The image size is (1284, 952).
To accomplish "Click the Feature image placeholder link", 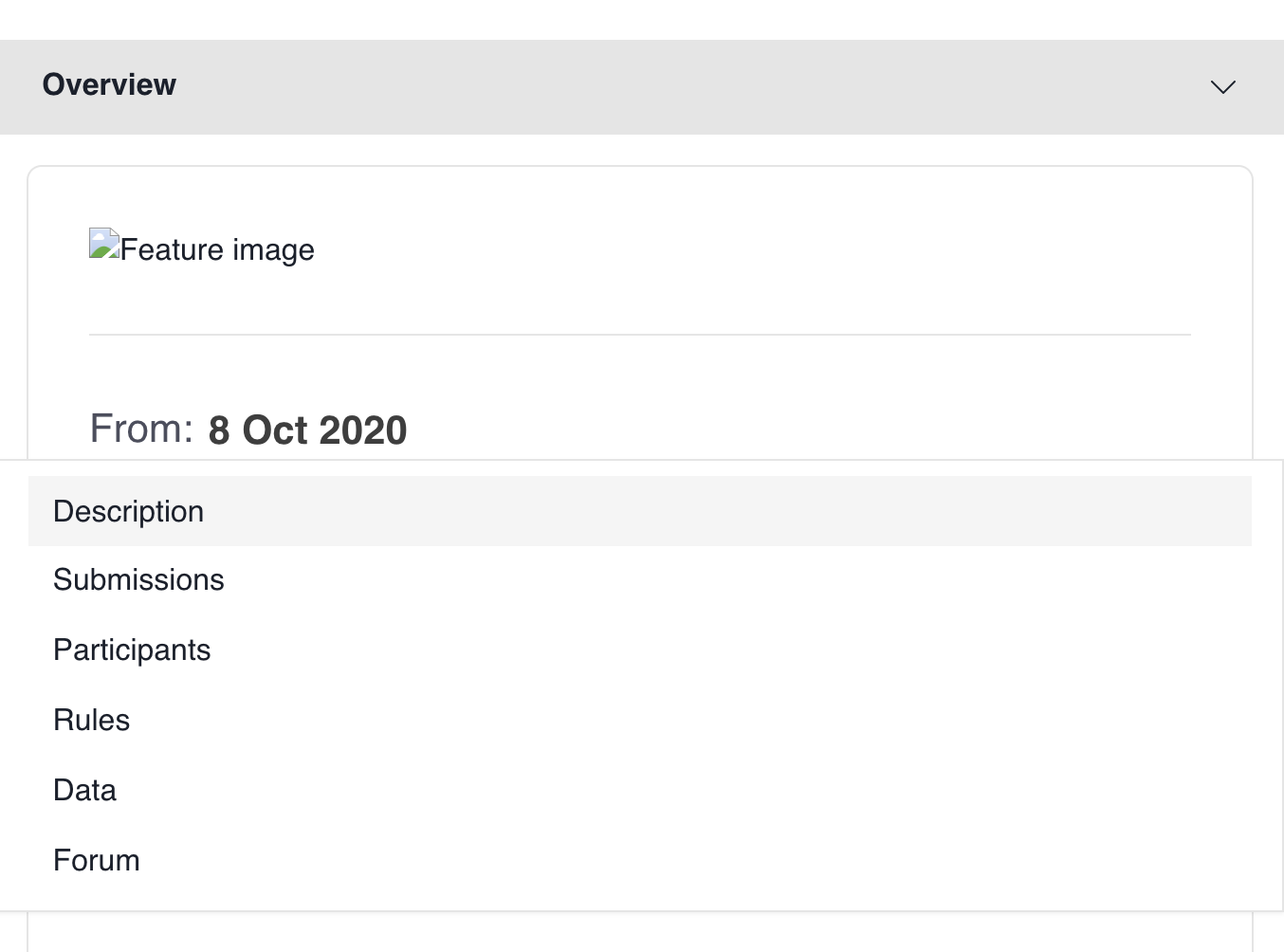I will (202, 248).
